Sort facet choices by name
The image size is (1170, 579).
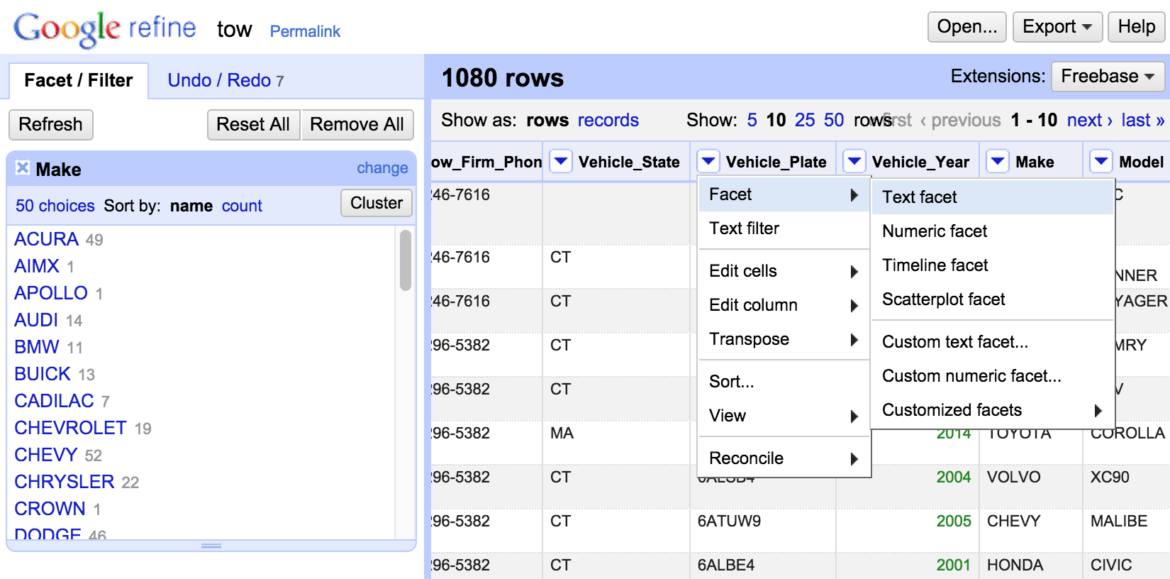(x=191, y=206)
